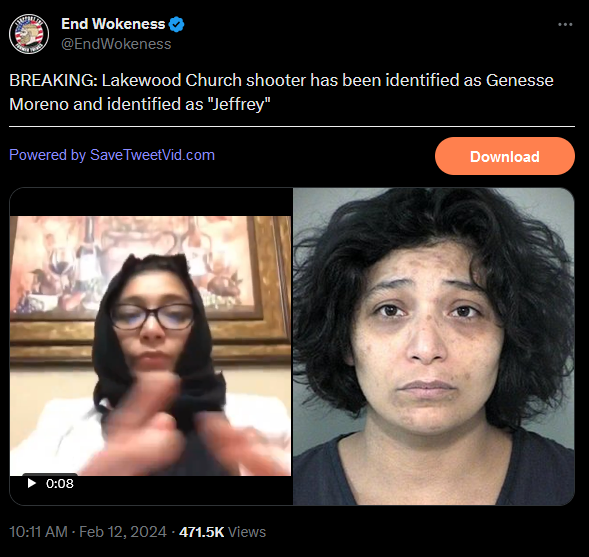
Task: Click the 10:11 AM timestamp
Action: (38, 532)
